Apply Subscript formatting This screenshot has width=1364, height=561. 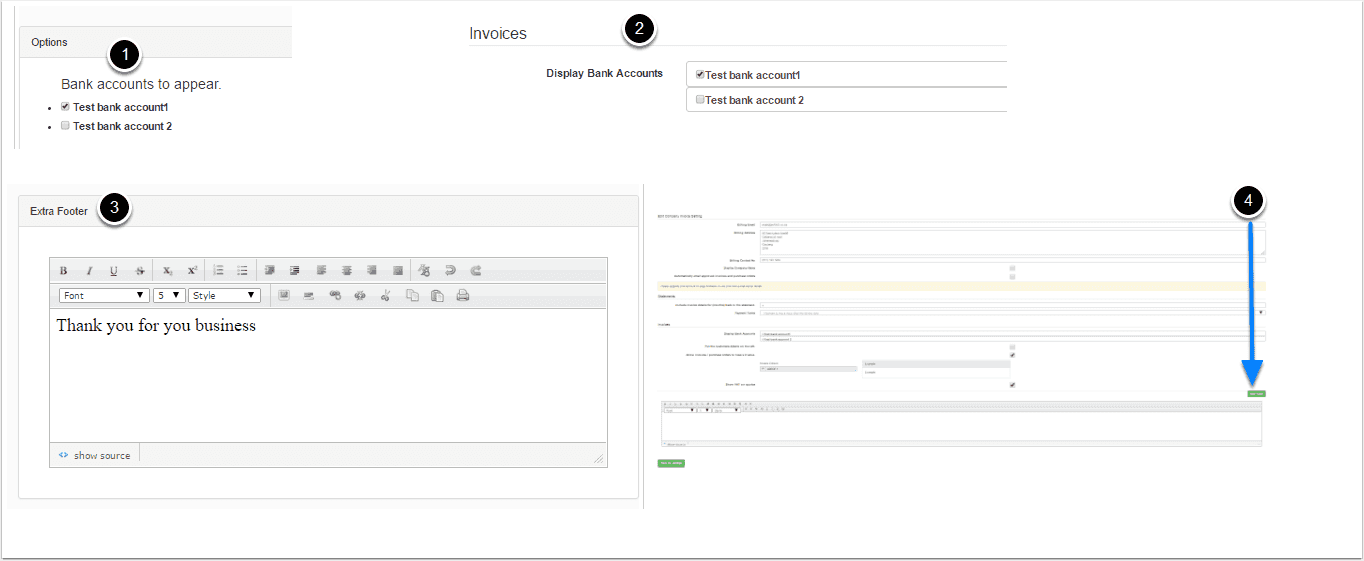(168, 270)
